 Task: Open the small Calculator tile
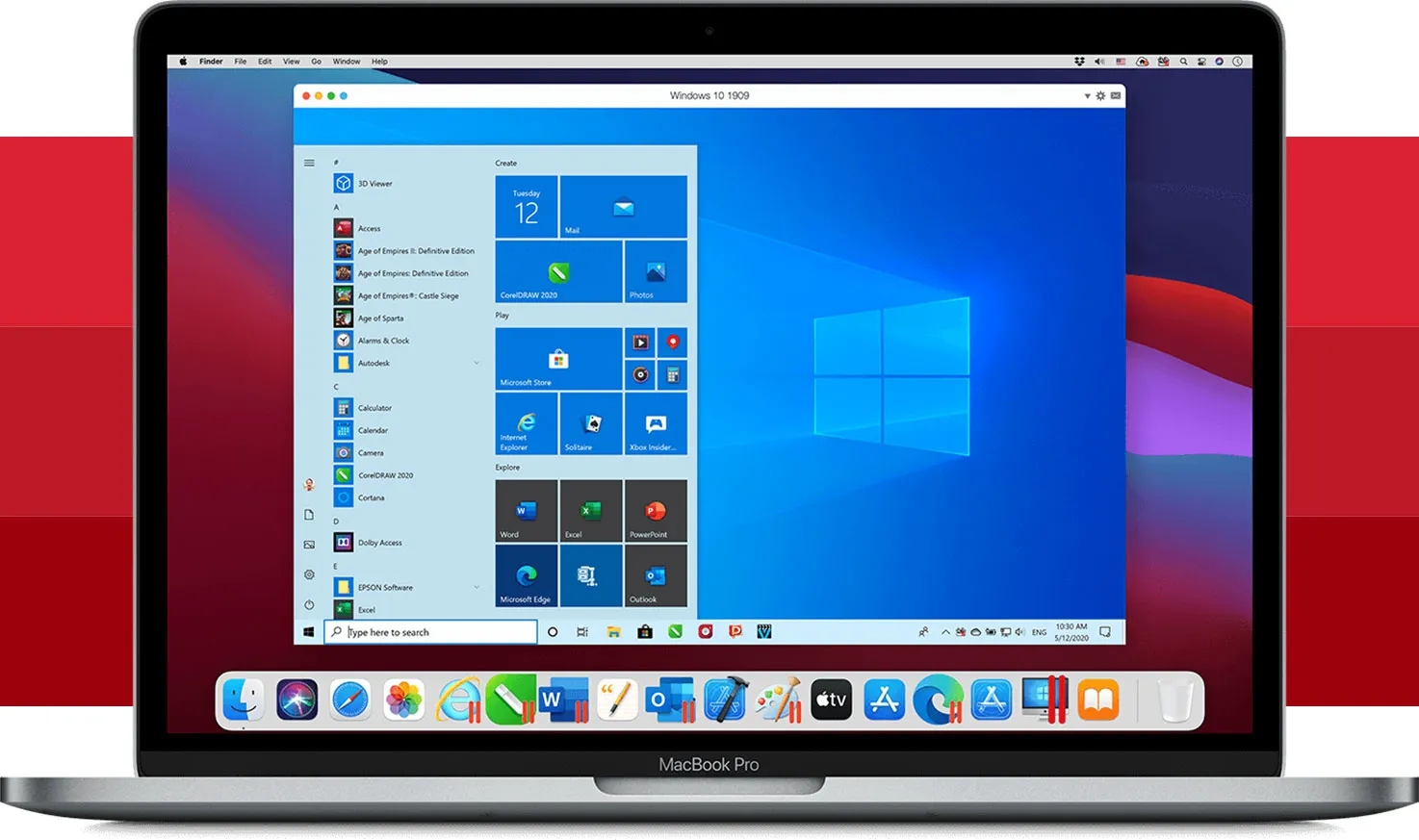click(x=672, y=375)
